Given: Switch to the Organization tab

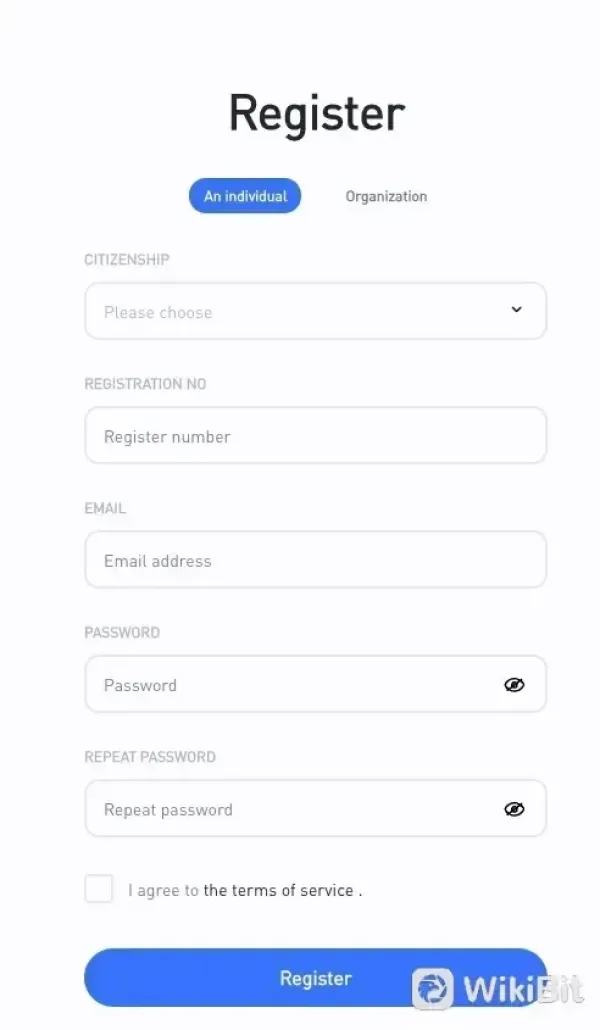Looking at the screenshot, I should pos(386,196).
